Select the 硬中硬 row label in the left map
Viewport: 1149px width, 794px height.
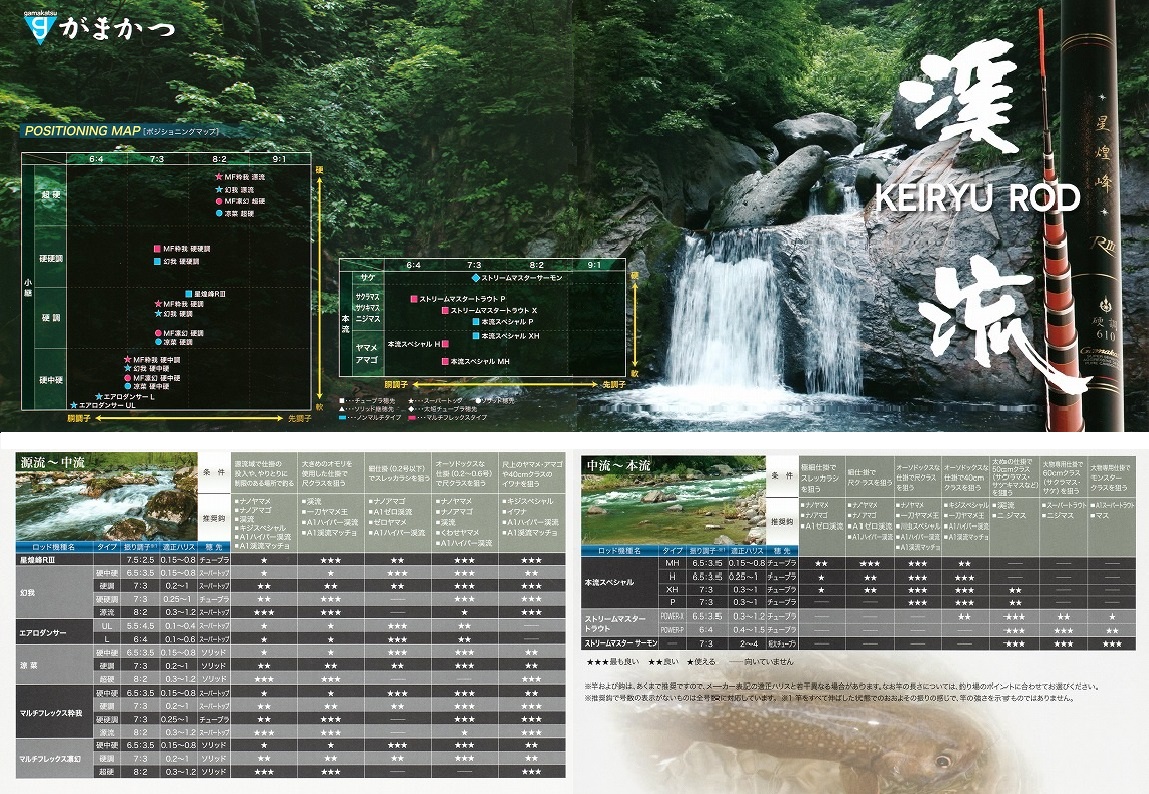coord(51,380)
